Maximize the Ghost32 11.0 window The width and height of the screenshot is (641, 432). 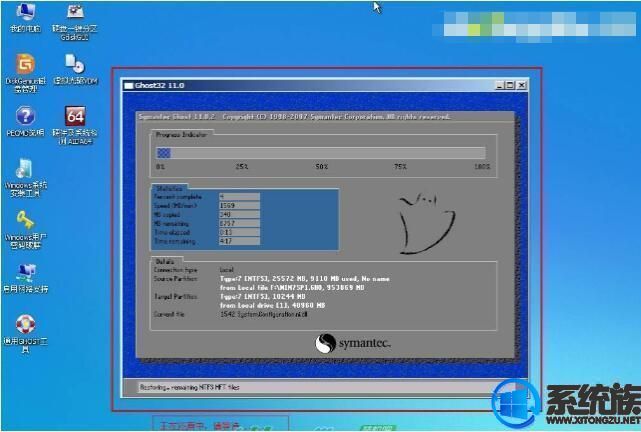(x=509, y=85)
